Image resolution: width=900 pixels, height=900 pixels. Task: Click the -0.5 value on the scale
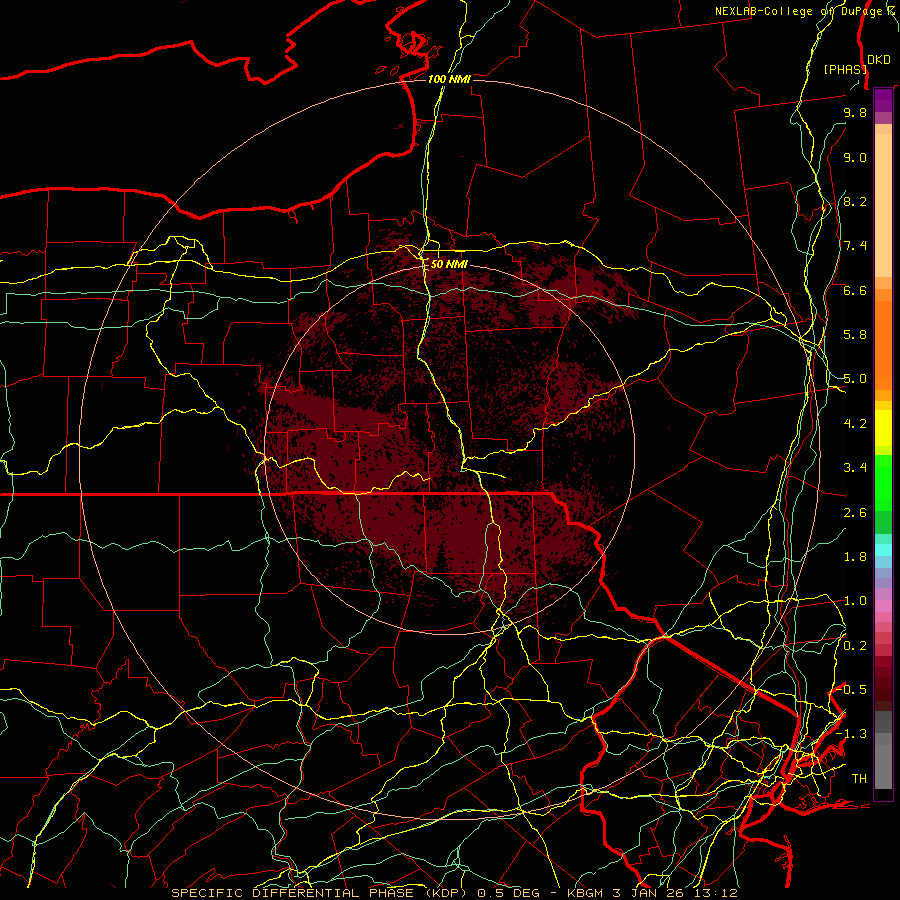point(851,690)
